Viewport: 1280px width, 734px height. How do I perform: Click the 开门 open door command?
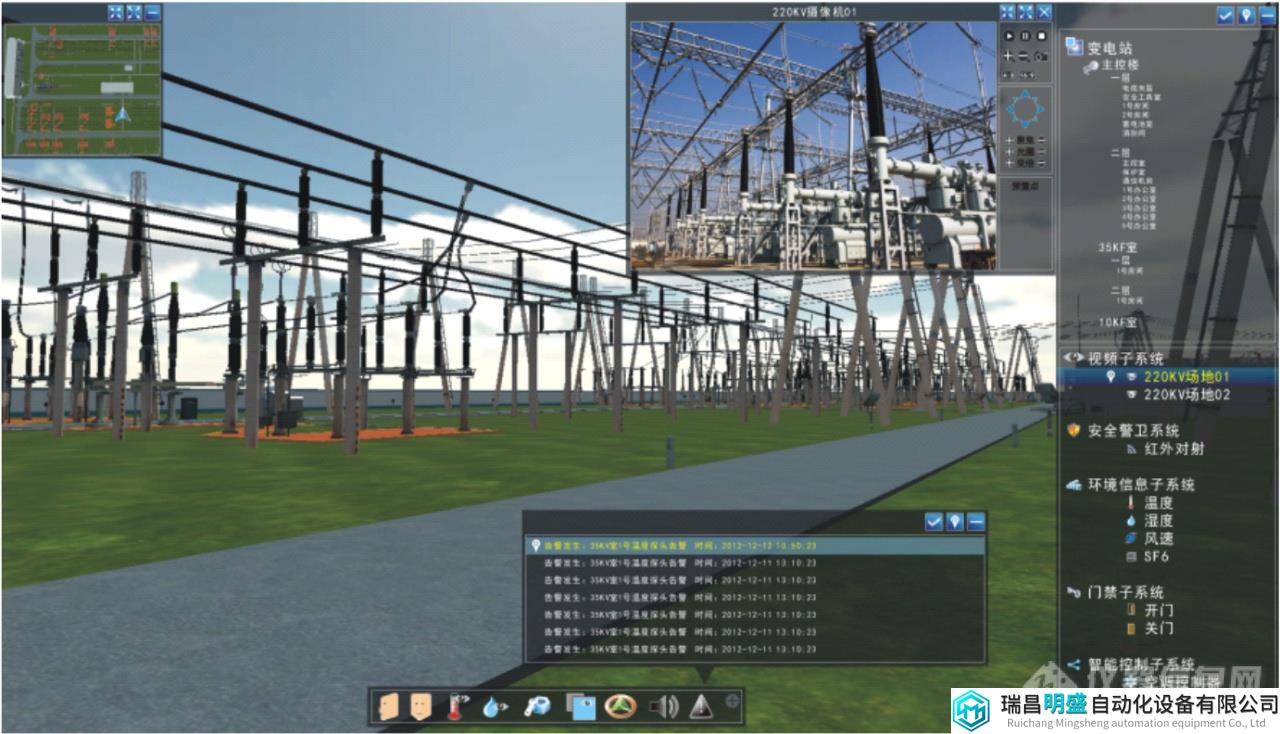[1159, 610]
